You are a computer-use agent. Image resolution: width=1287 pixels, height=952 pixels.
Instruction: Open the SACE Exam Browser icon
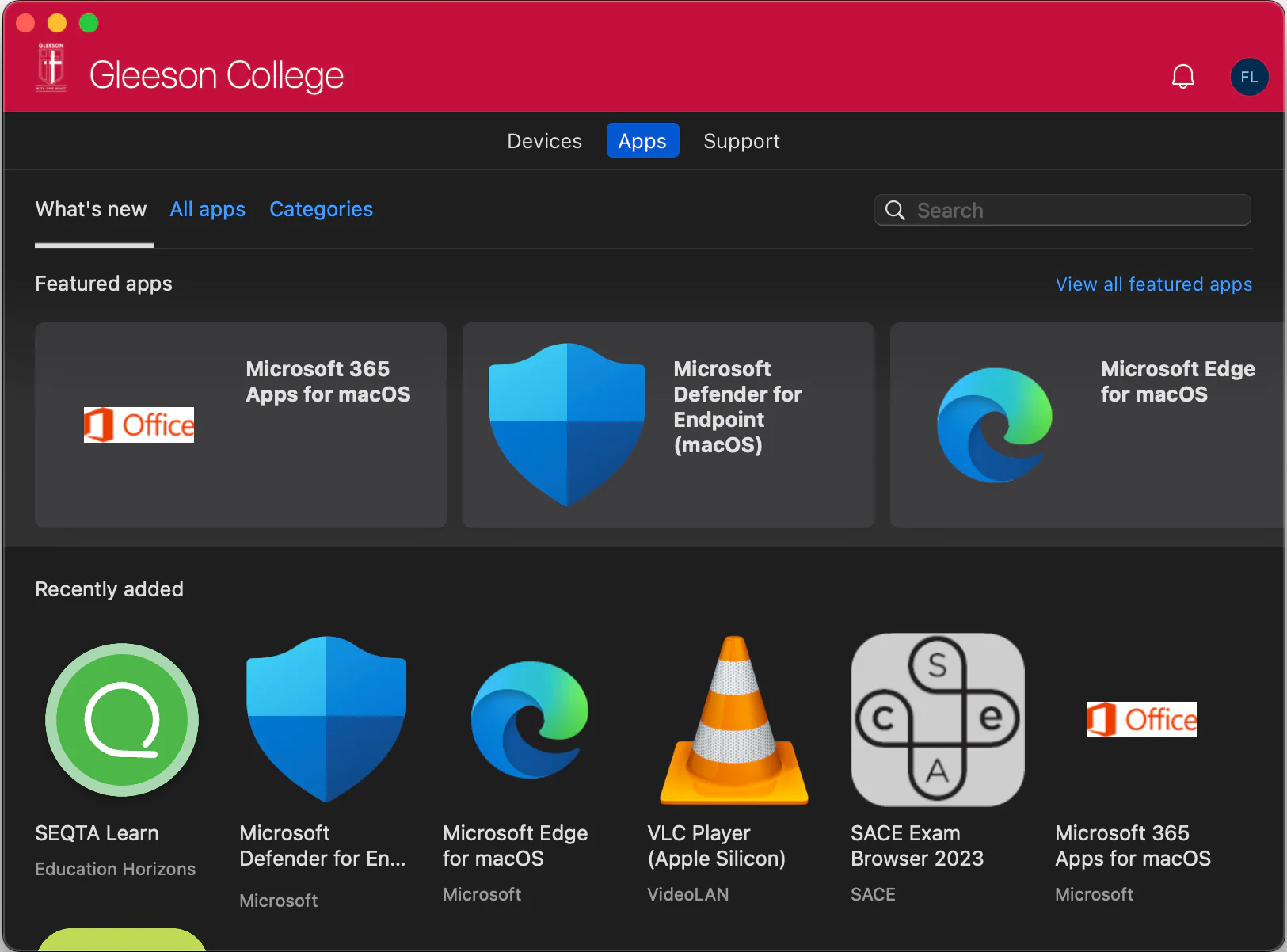coord(938,720)
